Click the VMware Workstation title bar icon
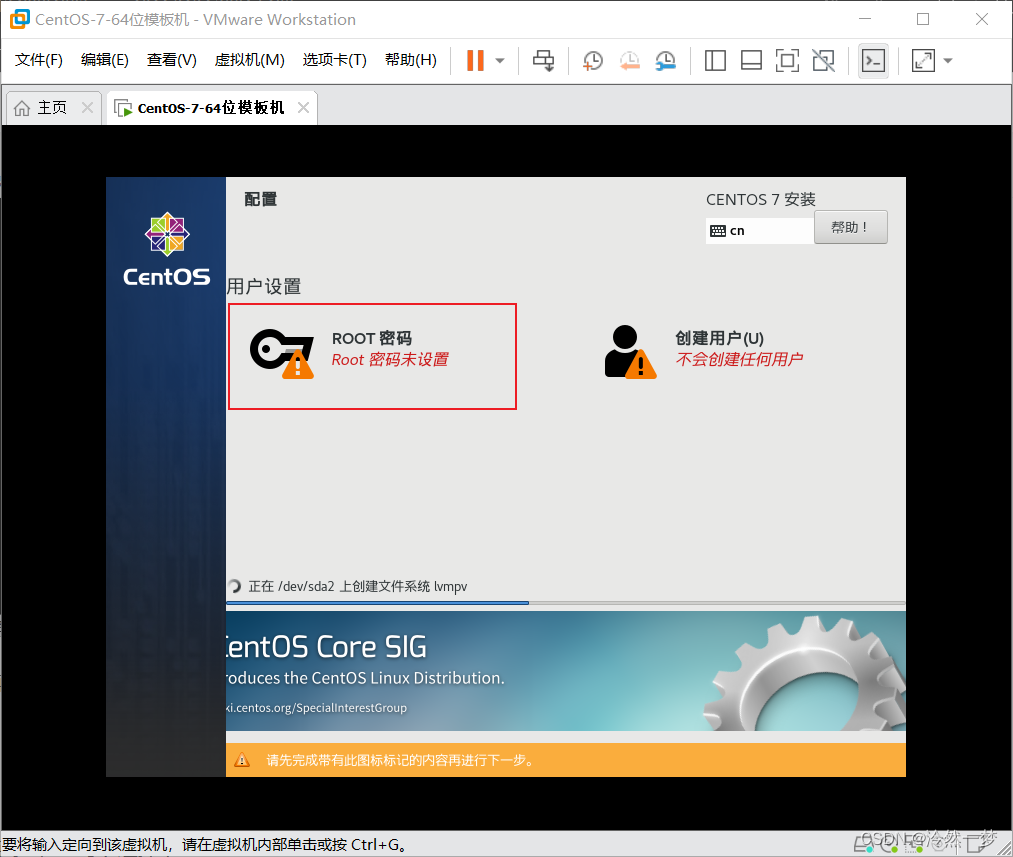The width and height of the screenshot is (1013, 857). coord(19,19)
